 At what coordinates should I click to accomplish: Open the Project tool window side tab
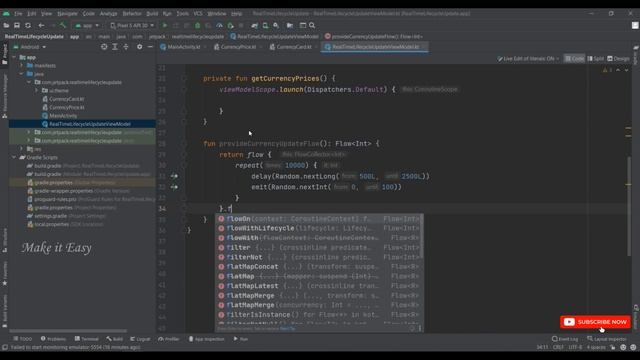[x=4, y=54]
